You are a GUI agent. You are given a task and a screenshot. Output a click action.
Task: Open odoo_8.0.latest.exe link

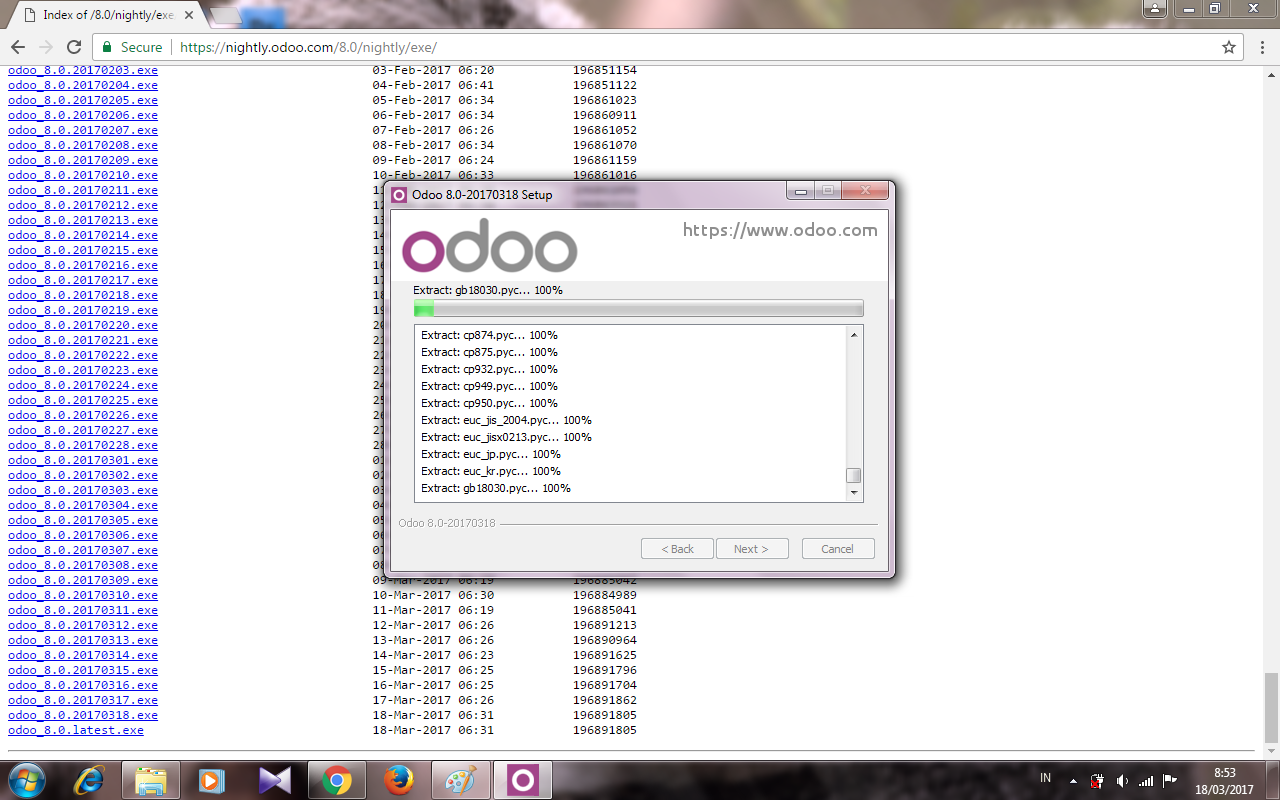76,730
